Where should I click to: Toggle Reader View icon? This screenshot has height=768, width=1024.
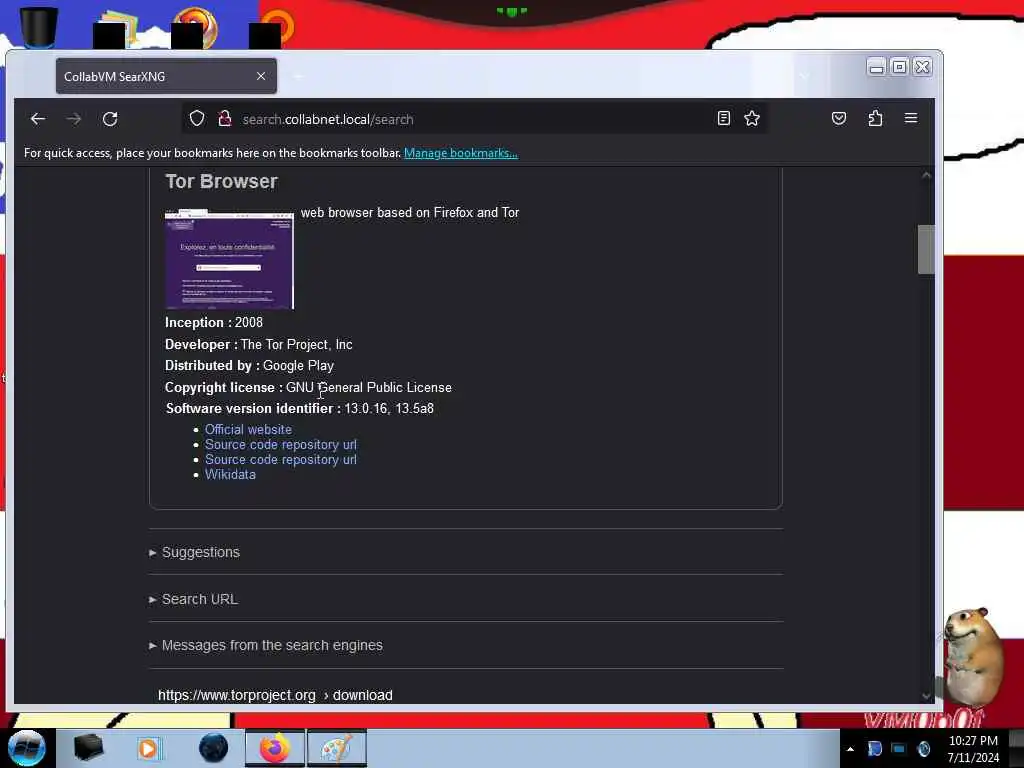tap(724, 118)
